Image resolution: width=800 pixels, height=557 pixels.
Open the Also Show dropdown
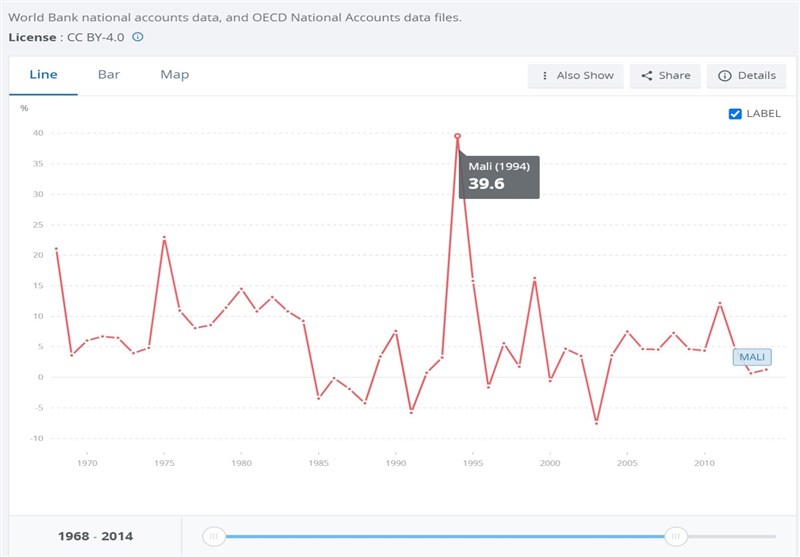coord(576,76)
